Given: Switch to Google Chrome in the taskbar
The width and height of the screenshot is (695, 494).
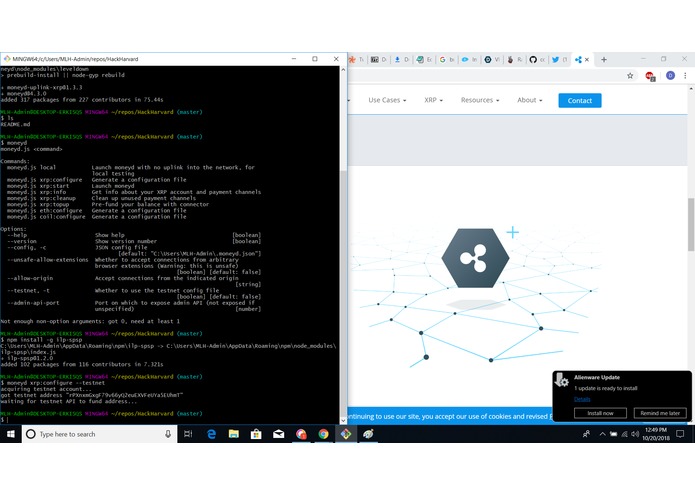Looking at the screenshot, I should tap(324, 434).
